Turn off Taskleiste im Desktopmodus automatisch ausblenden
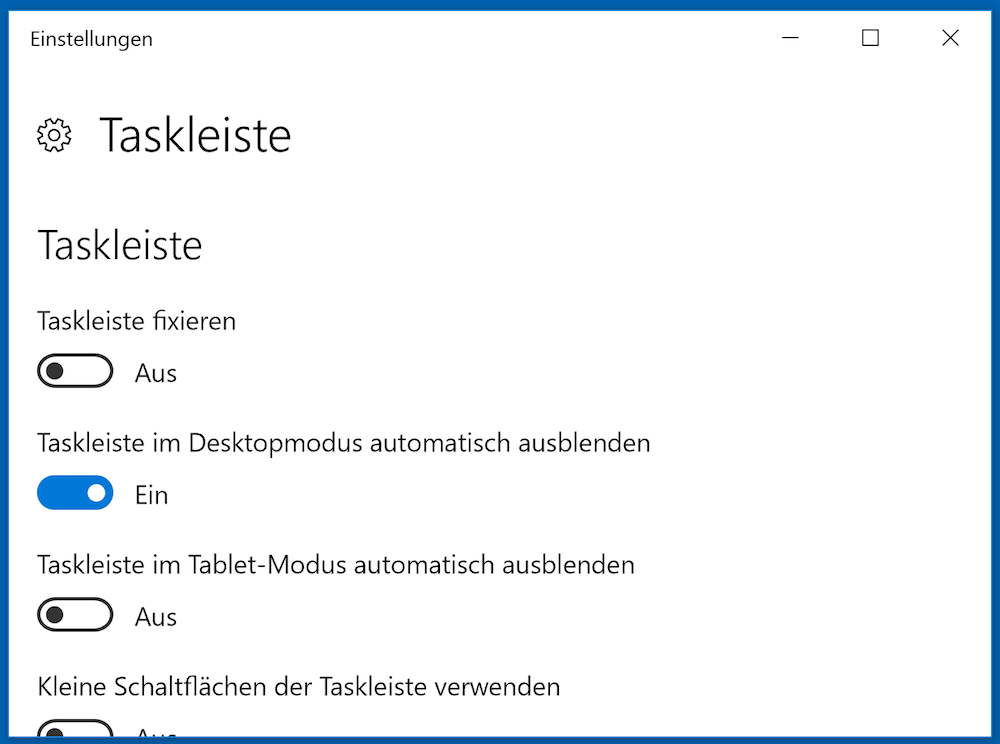This screenshot has height=744, width=1000. point(75,493)
